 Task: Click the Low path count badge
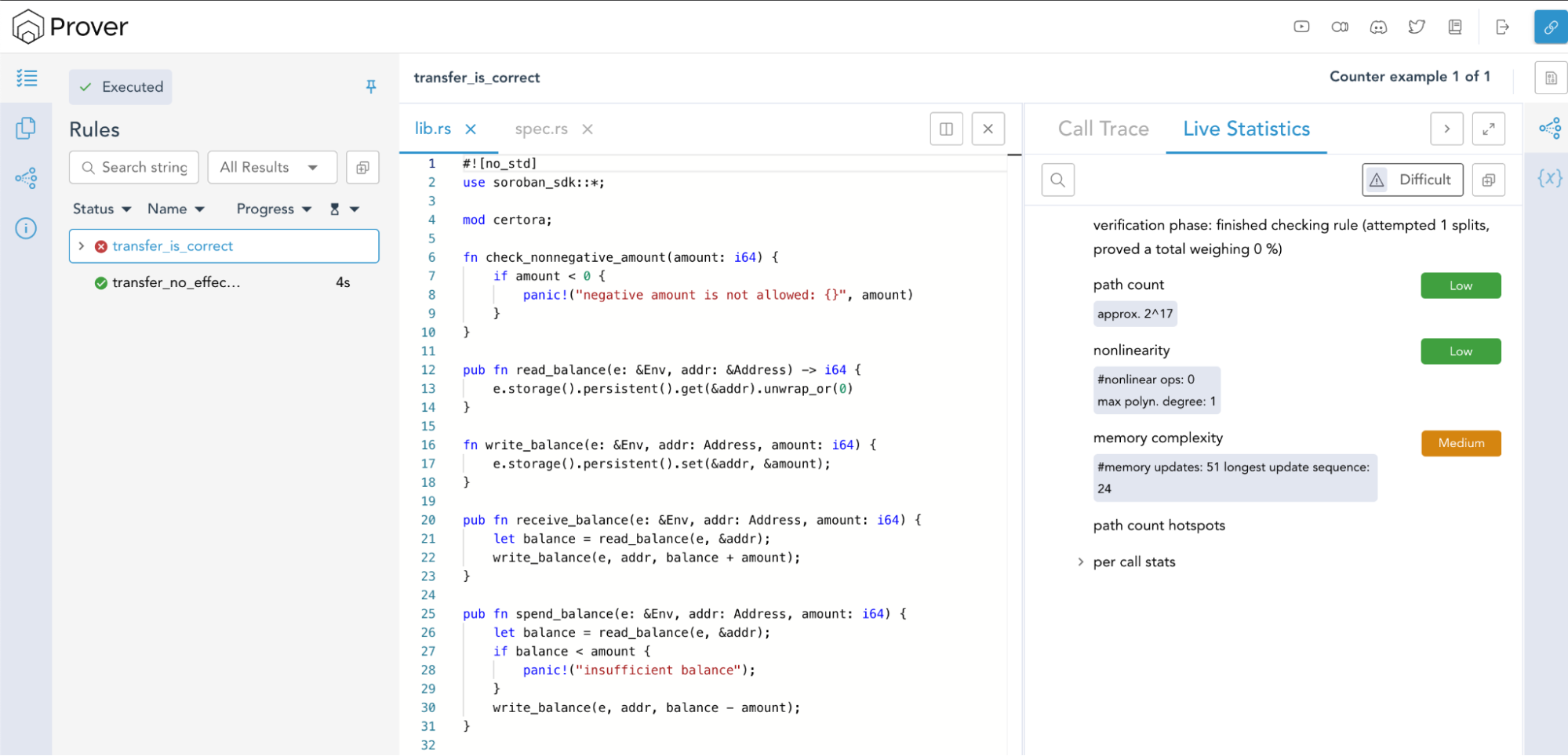click(1461, 285)
